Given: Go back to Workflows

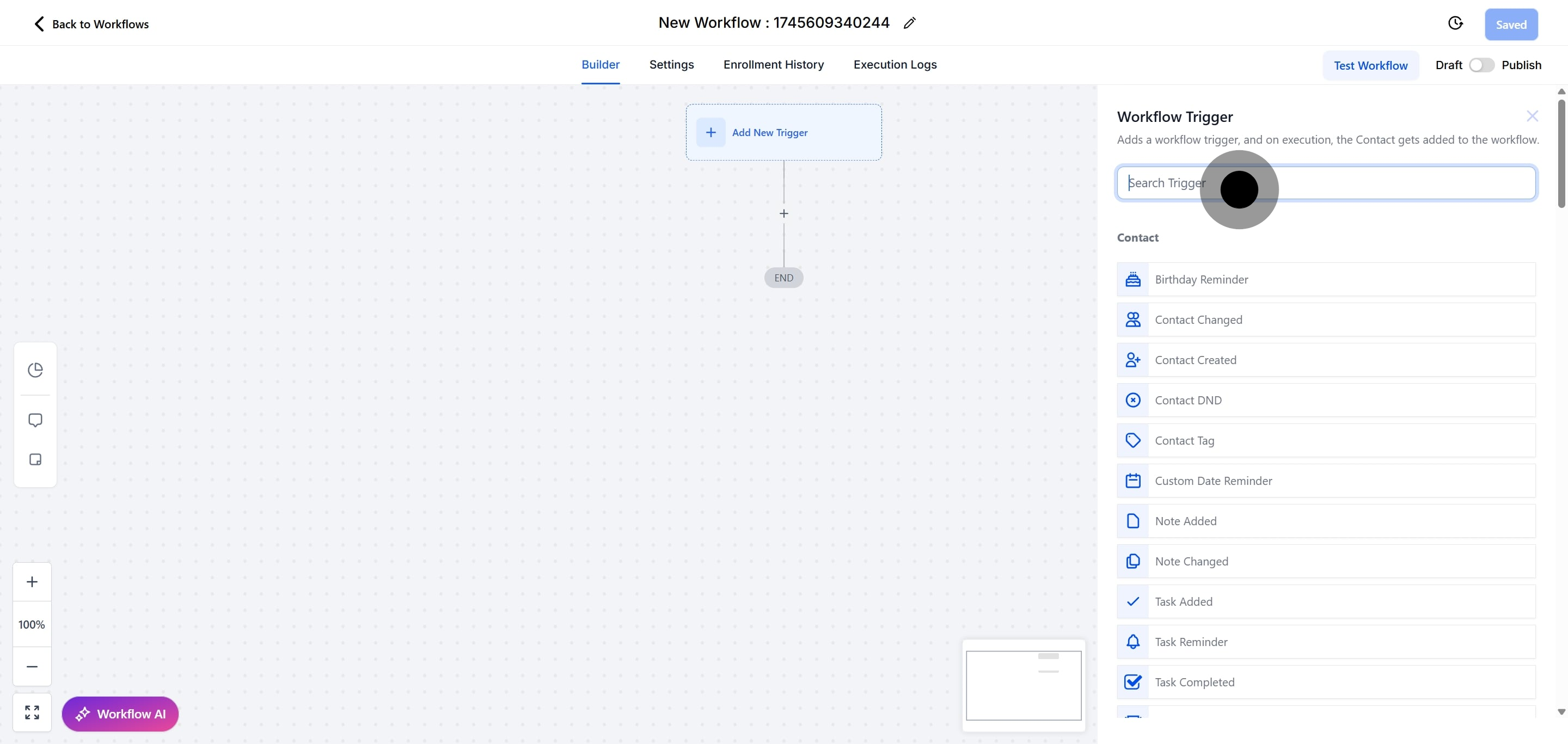Looking at the screenshot, I should [91, 24].
